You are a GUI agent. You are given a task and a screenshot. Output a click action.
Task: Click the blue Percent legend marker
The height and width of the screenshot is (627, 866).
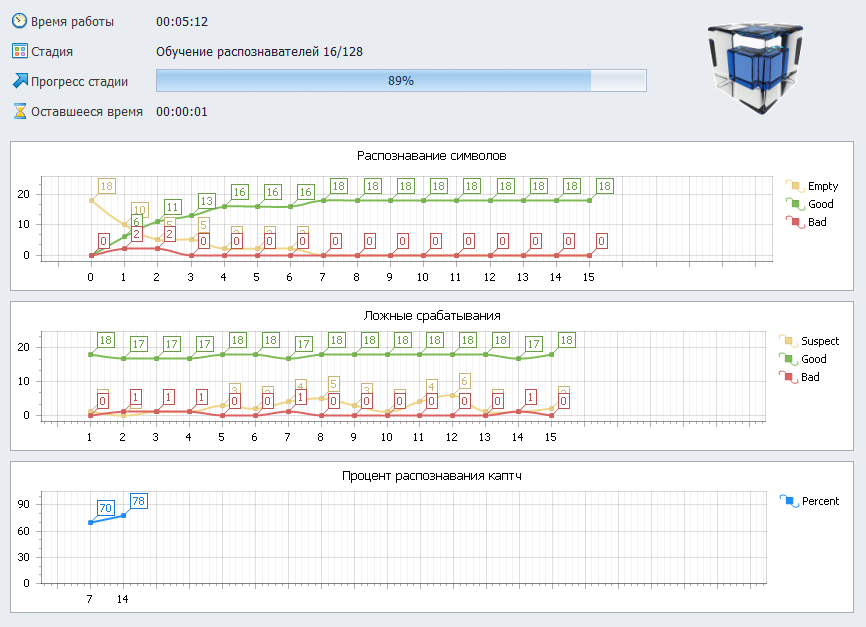coord(788,501)
